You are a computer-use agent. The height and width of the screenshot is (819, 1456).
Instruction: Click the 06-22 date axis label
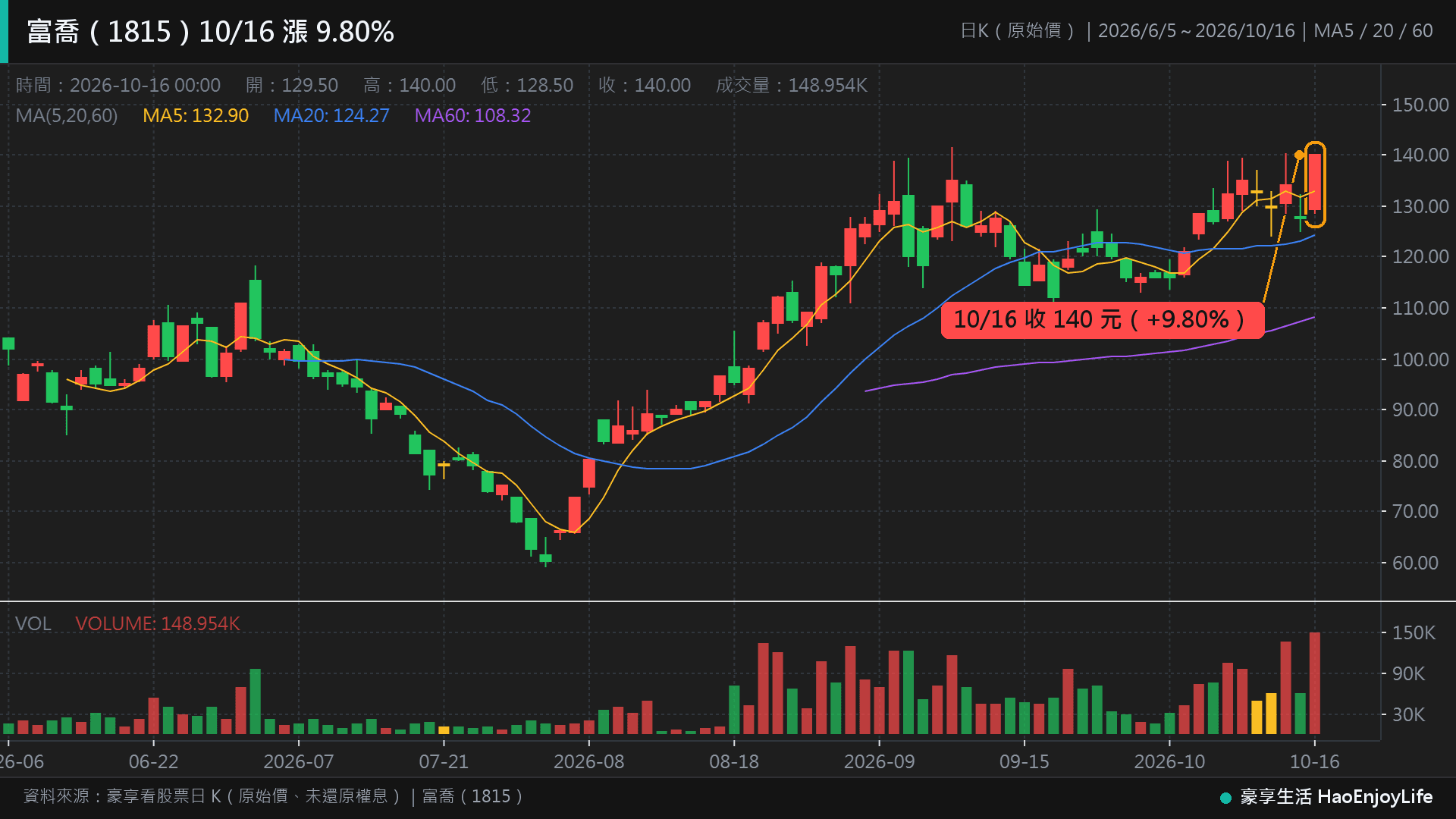tap(154, 762)
